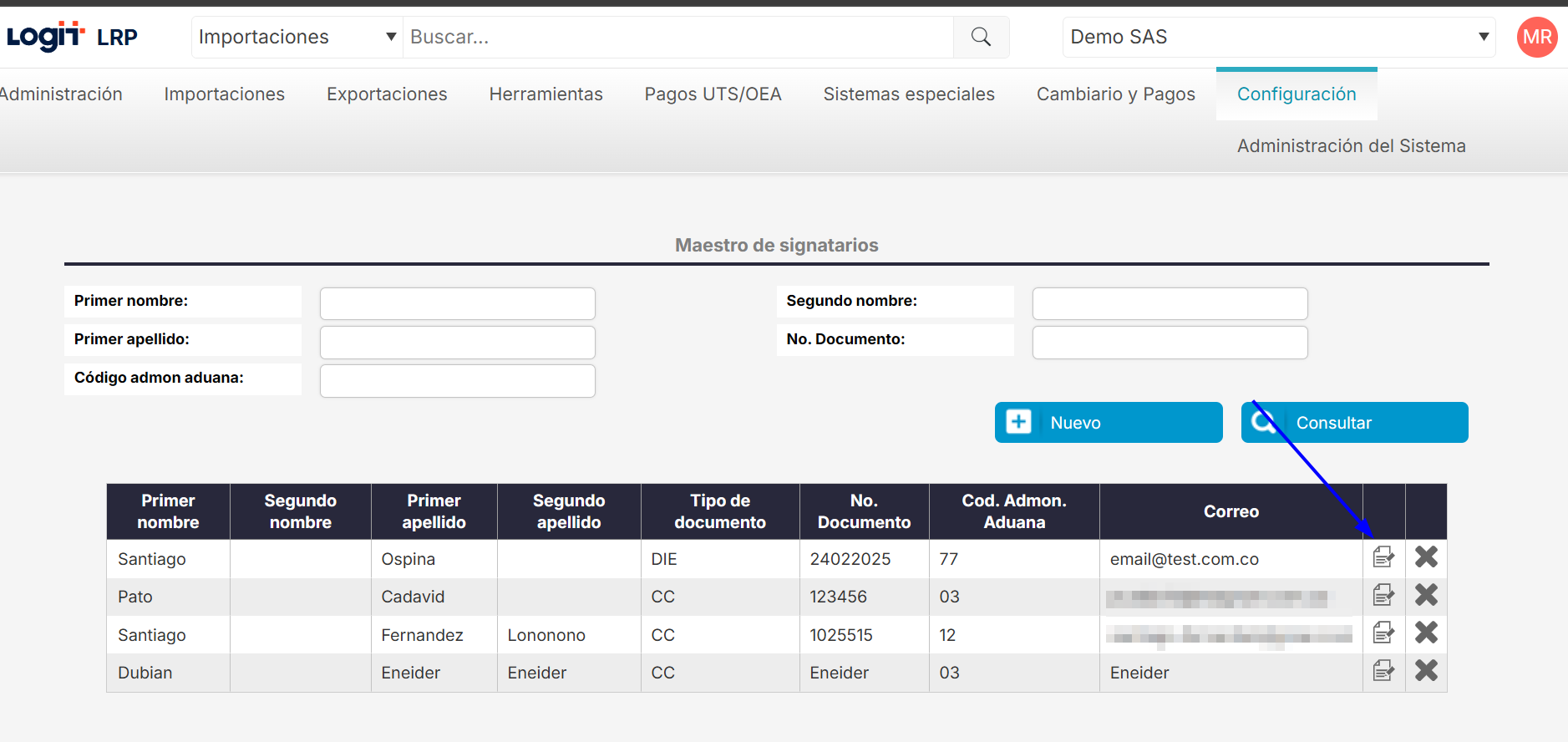Click the search magnifier icon

click(981, 37)
